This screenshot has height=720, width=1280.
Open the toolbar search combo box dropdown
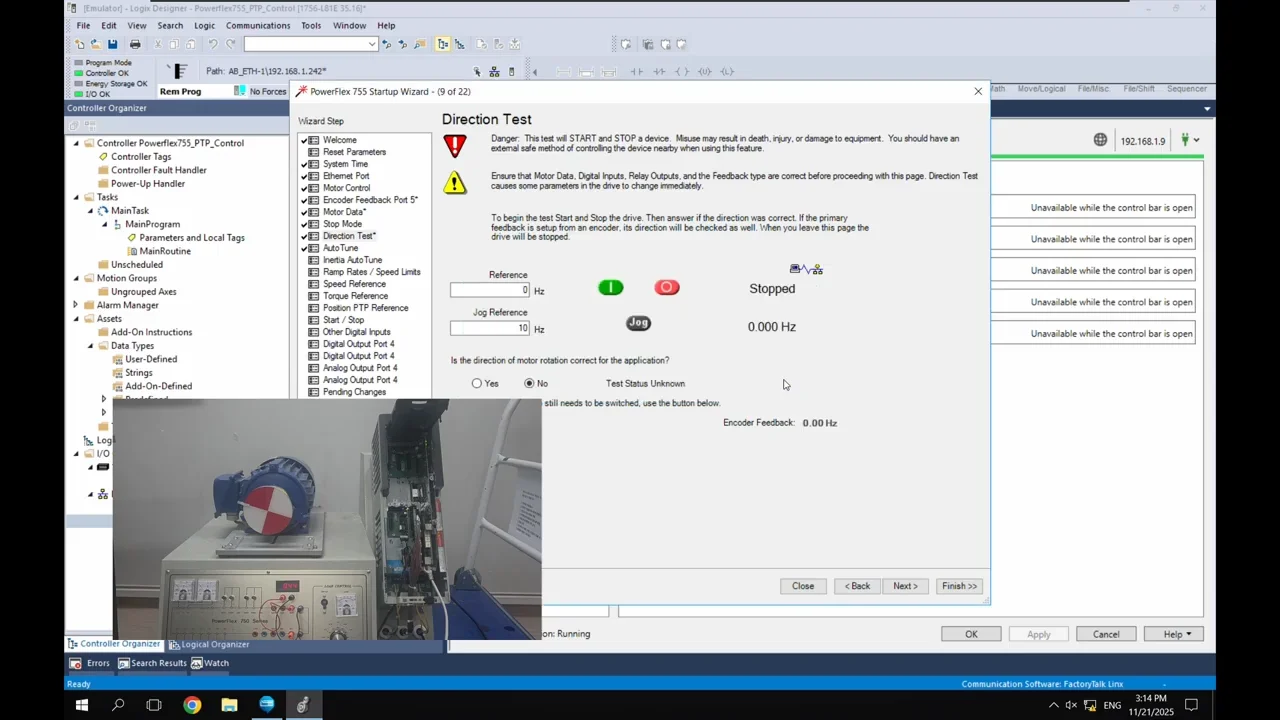372,44
